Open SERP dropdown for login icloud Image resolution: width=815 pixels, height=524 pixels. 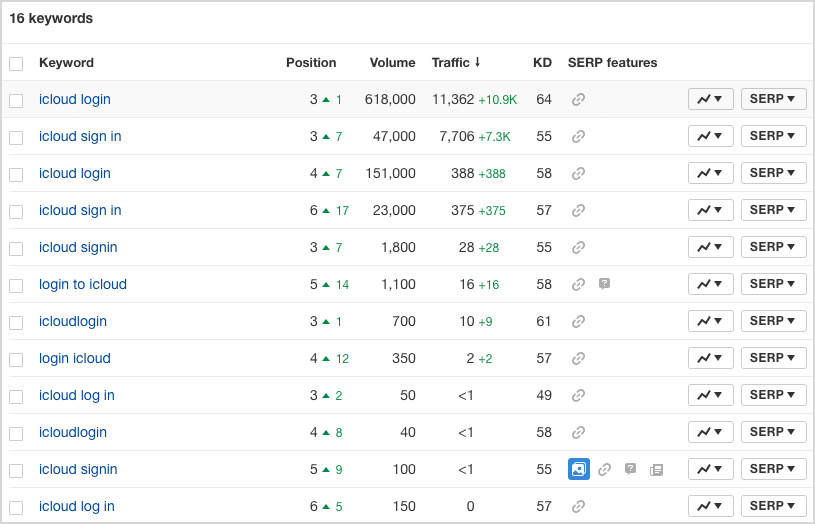[x=773, y=358]
